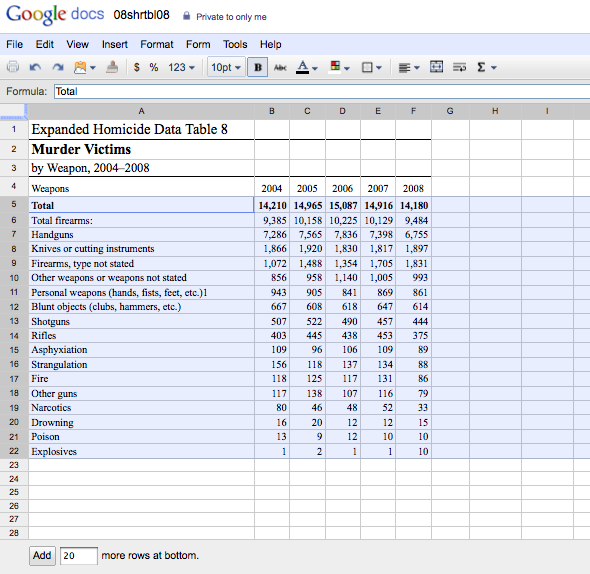Select the 'Total firearms:' cell
Screen dimensions: 590x574
tap(141, 220)
